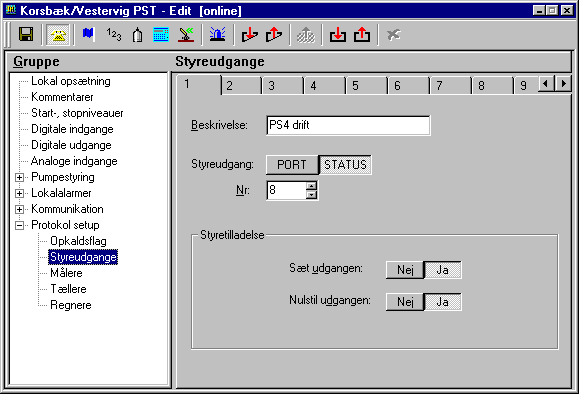Click the greyed-out upload icon
This screenshot has width=579, height=394.
(306, 35)
